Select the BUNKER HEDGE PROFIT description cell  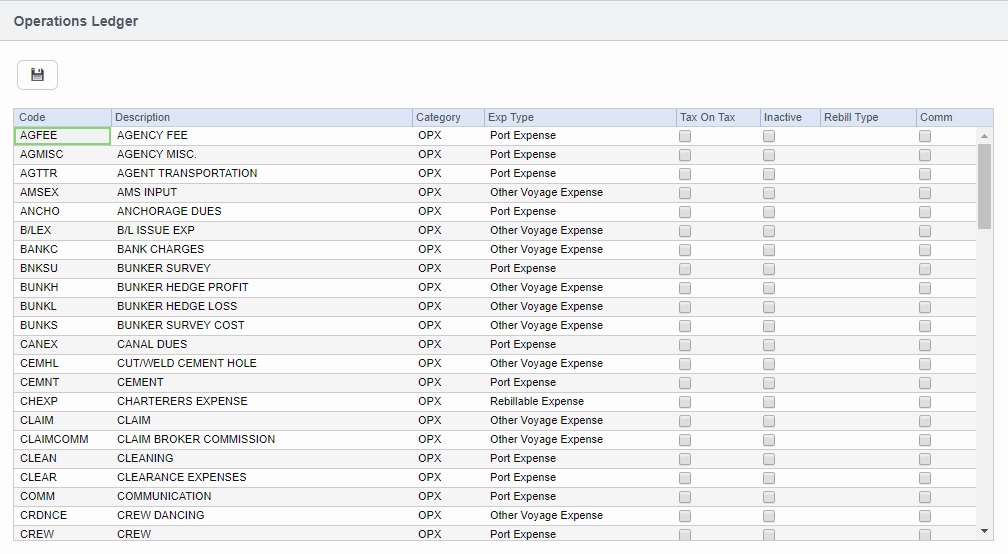pyautogui.click(x=261, y=288)
